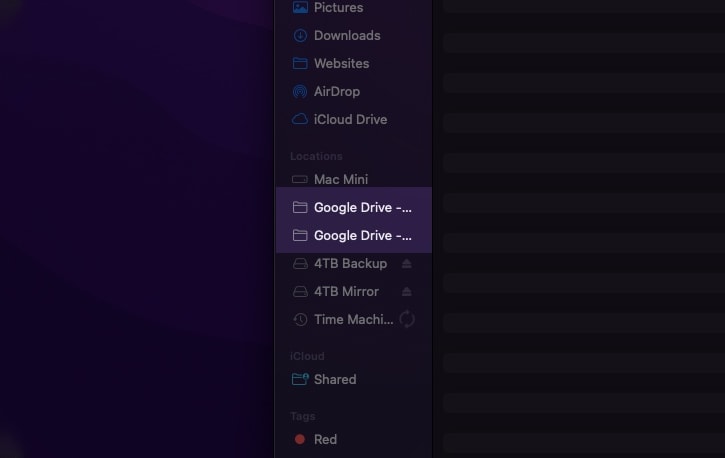
Task: Select the 4TB Mirror label
Action: 346,292
